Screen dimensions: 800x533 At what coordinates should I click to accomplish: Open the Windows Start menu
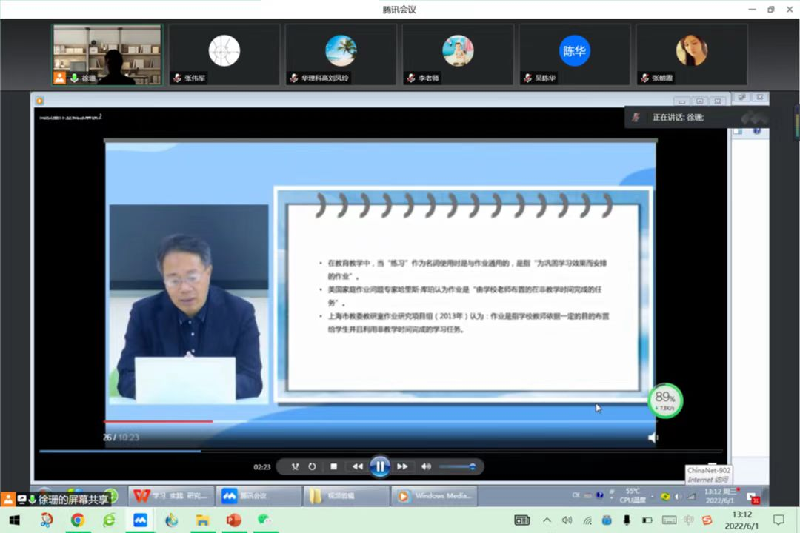coord(15,520)
